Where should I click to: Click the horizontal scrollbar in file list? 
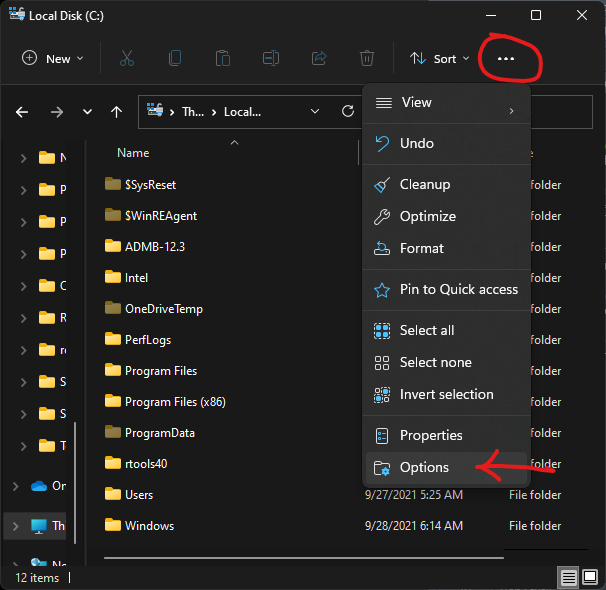[x=300, y=557]
